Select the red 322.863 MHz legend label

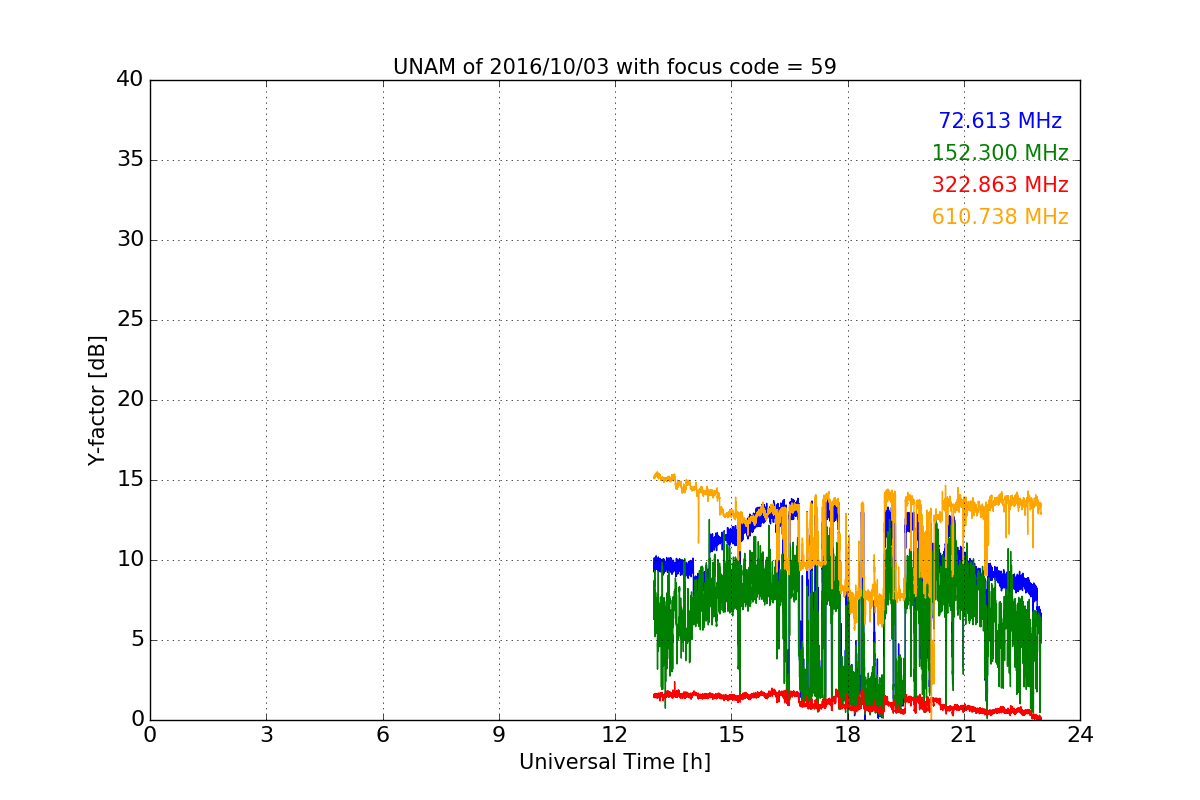click(x=1000, y=185)
